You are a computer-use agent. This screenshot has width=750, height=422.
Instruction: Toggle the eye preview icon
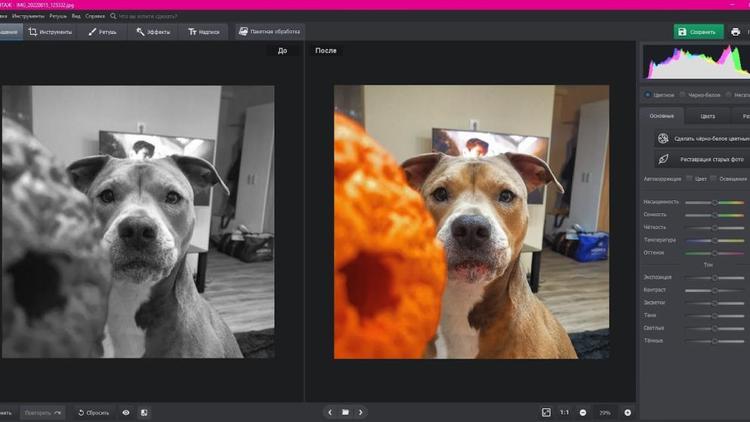126,412
